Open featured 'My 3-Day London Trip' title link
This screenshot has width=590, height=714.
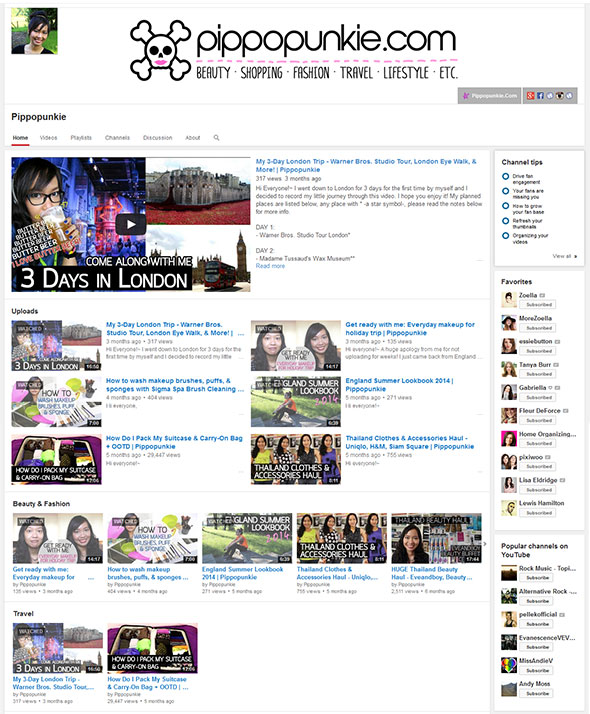click(x=366, y=165)
